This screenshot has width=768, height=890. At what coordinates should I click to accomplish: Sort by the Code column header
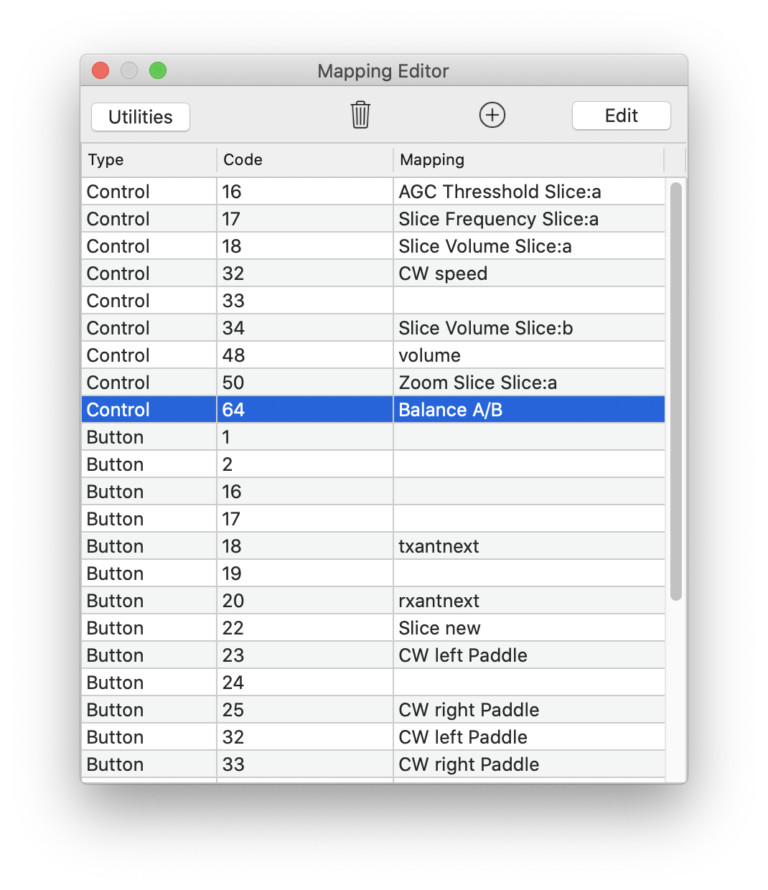pyautogui.click(x=305, y=159)
